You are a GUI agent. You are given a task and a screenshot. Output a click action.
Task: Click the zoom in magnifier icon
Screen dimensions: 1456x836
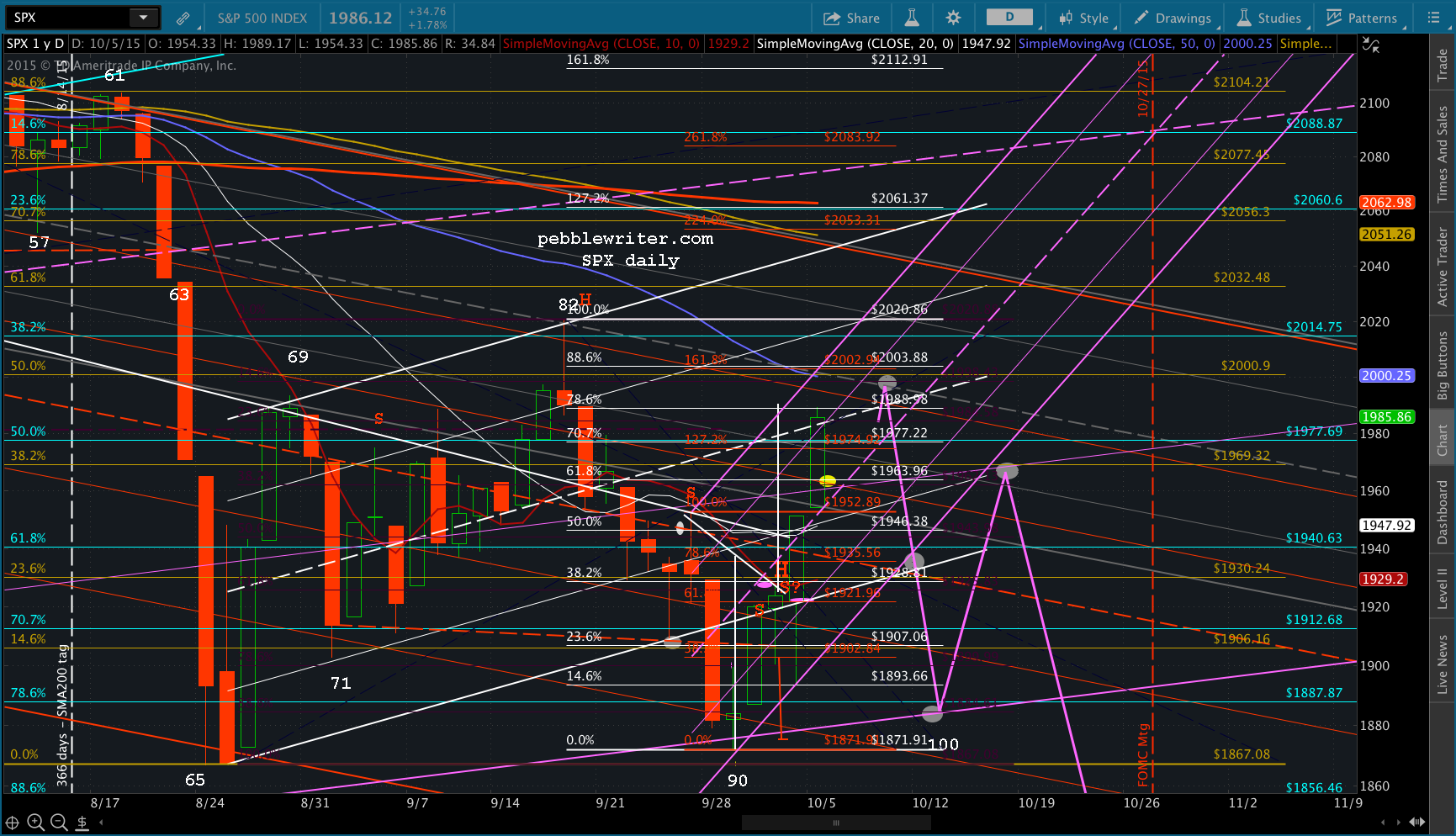tap(35, 823)
